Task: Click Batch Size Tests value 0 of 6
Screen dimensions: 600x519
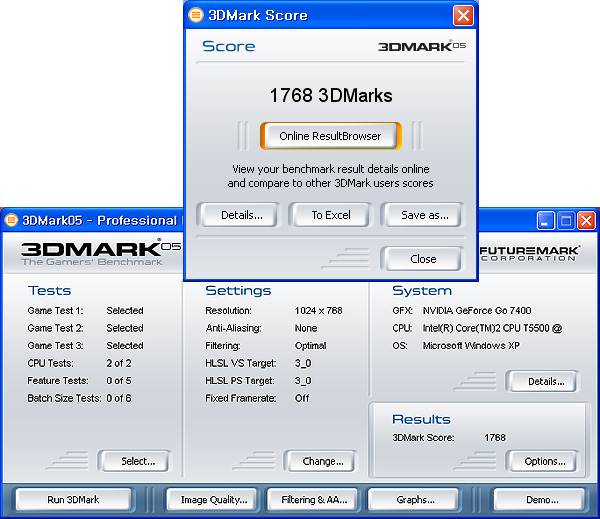Action: [x=119, y=398]
